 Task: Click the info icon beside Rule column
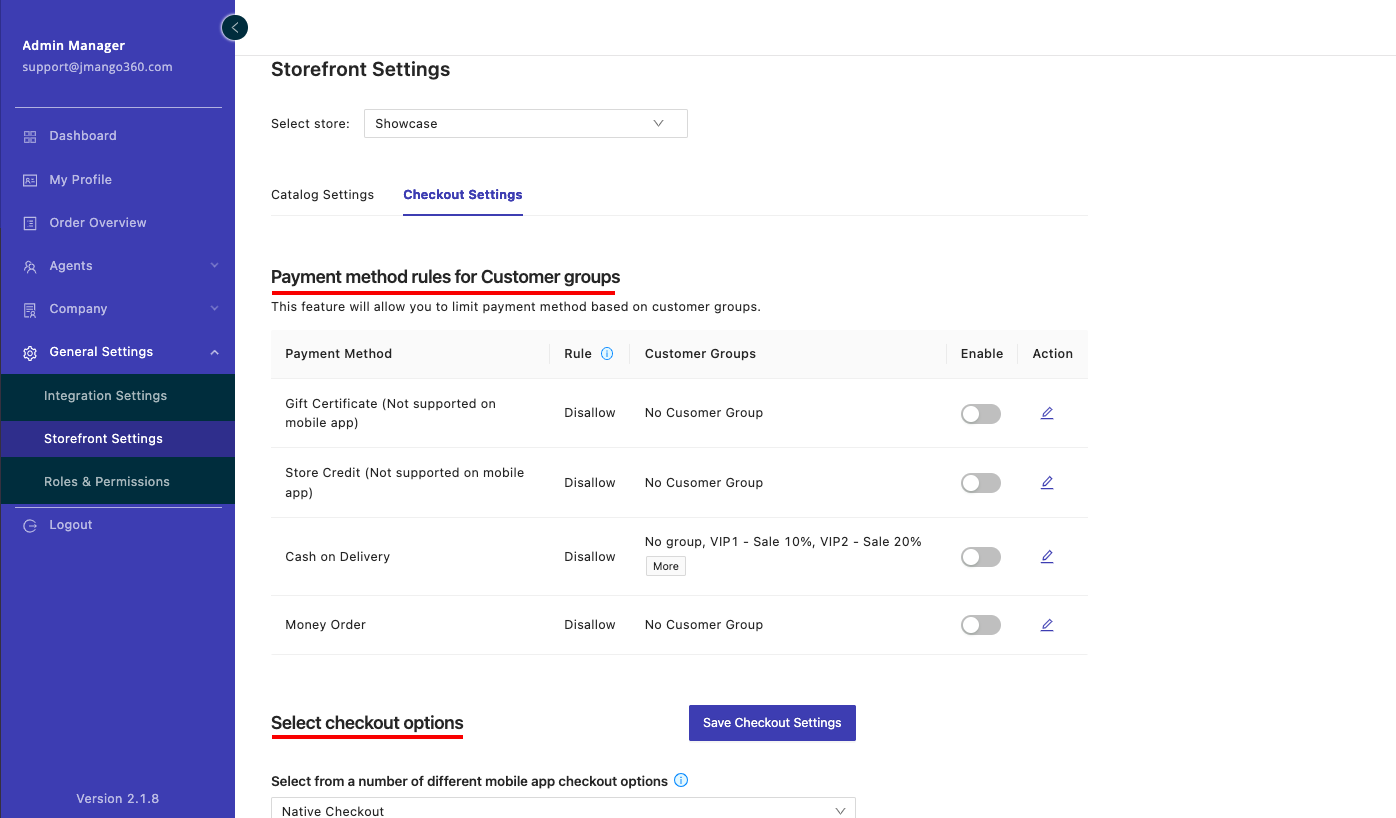pos(607,354)
